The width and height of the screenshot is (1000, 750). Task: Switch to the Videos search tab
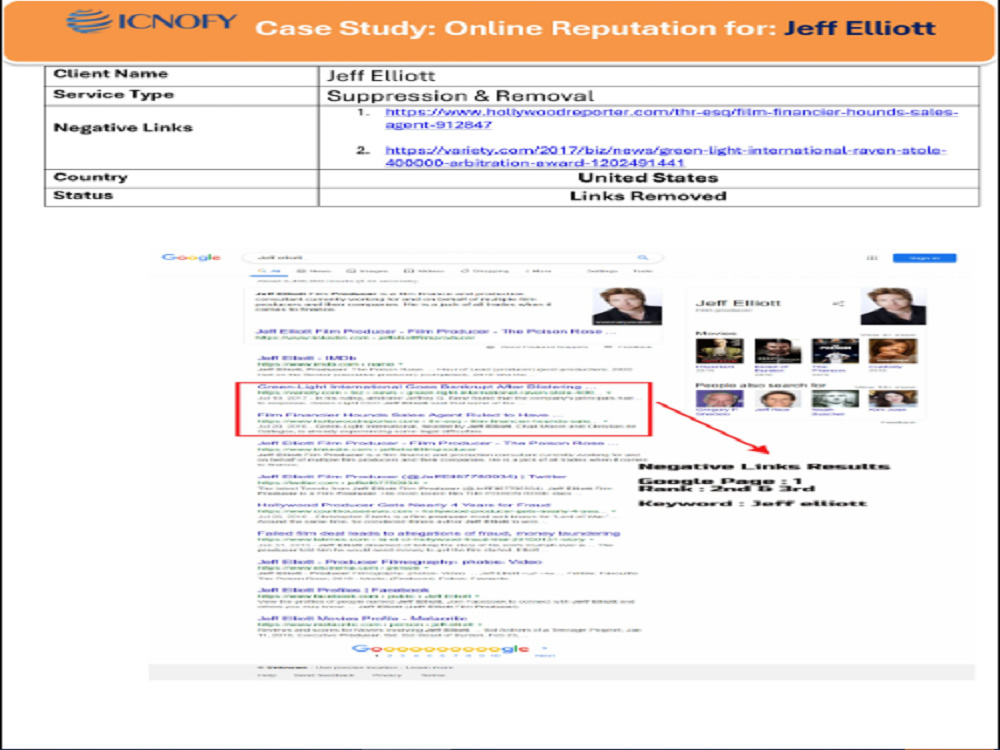click(424, 271)
